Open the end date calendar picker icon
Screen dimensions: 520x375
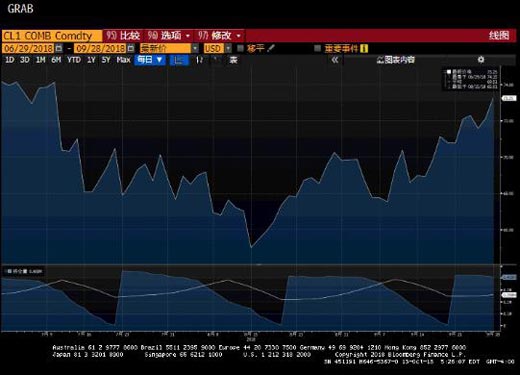131,48
